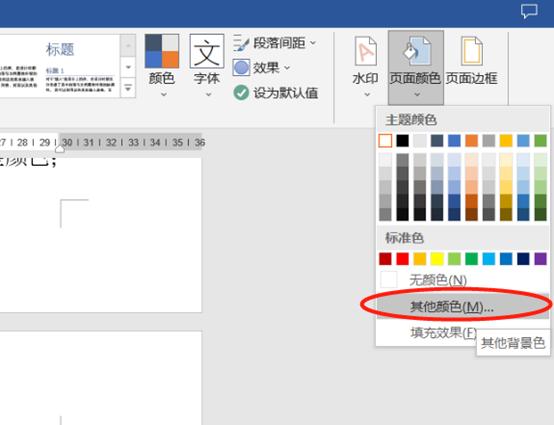The image size is (554, 425).
Task: Pick the blue theme color swatch
Action: [454, 141]
